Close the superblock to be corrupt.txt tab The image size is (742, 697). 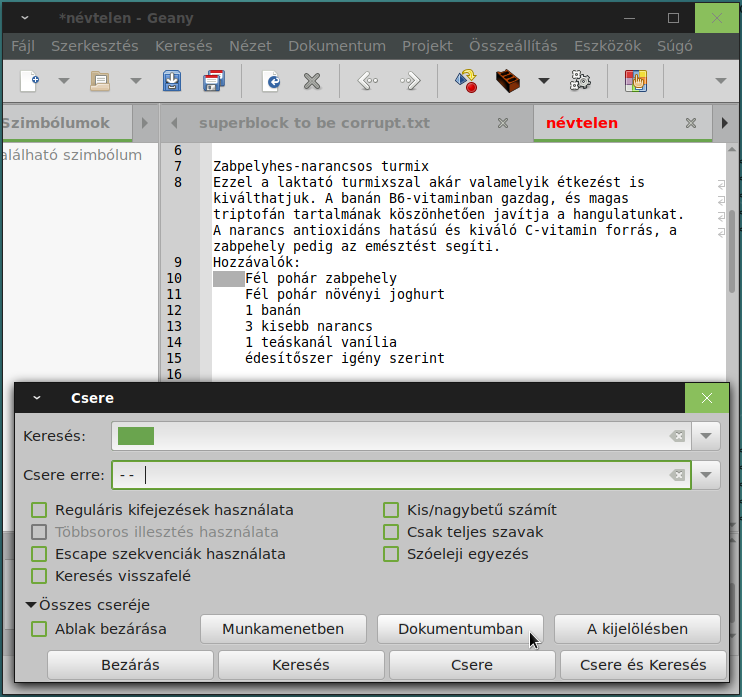click(503, 123)
